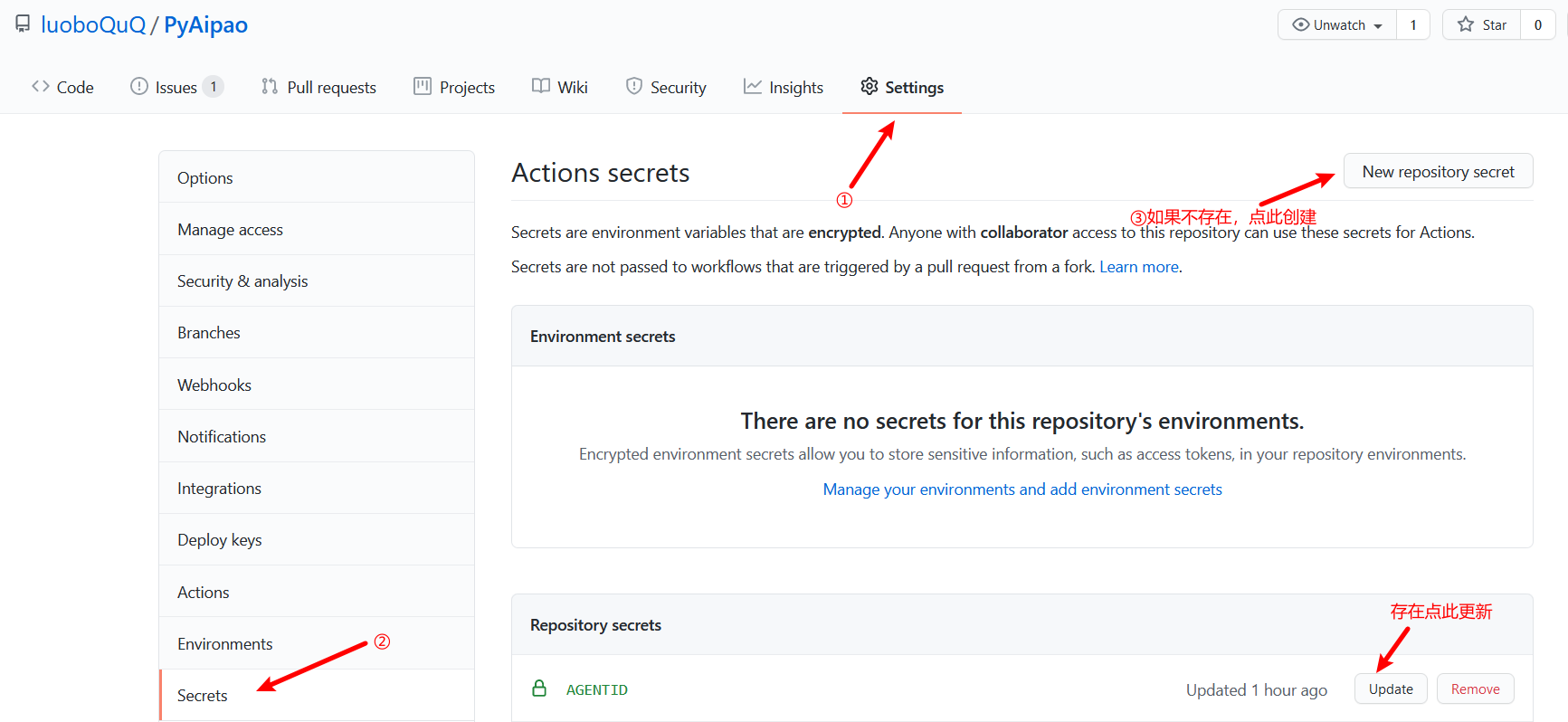Screen dimensions: 1568x722
Task: Open Manage access in the sidebar
Action: (317, 229)
